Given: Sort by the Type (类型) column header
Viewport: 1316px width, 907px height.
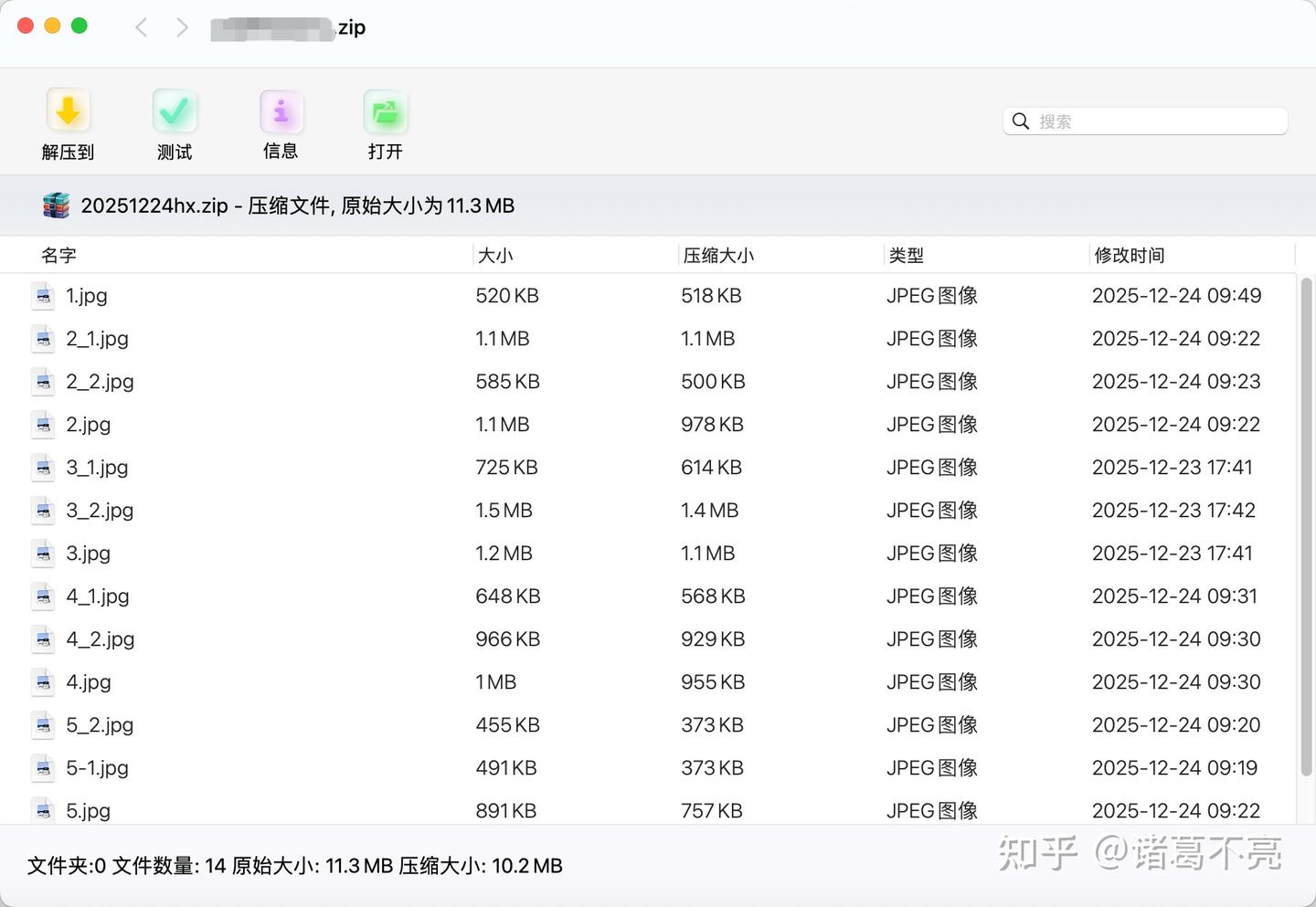Looking at the screenshot, I should [906, 256].
